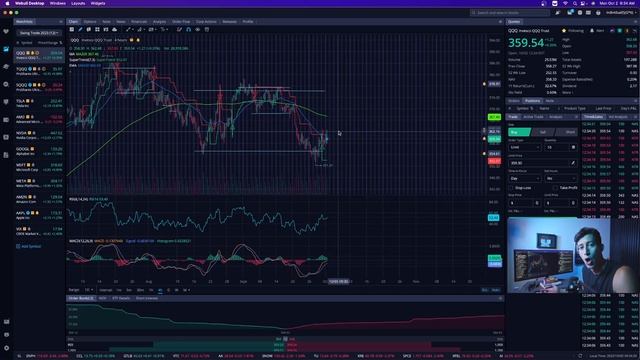Select the Short side button
The width and height of the screenshot is (640, 360).
pos(567,132)
